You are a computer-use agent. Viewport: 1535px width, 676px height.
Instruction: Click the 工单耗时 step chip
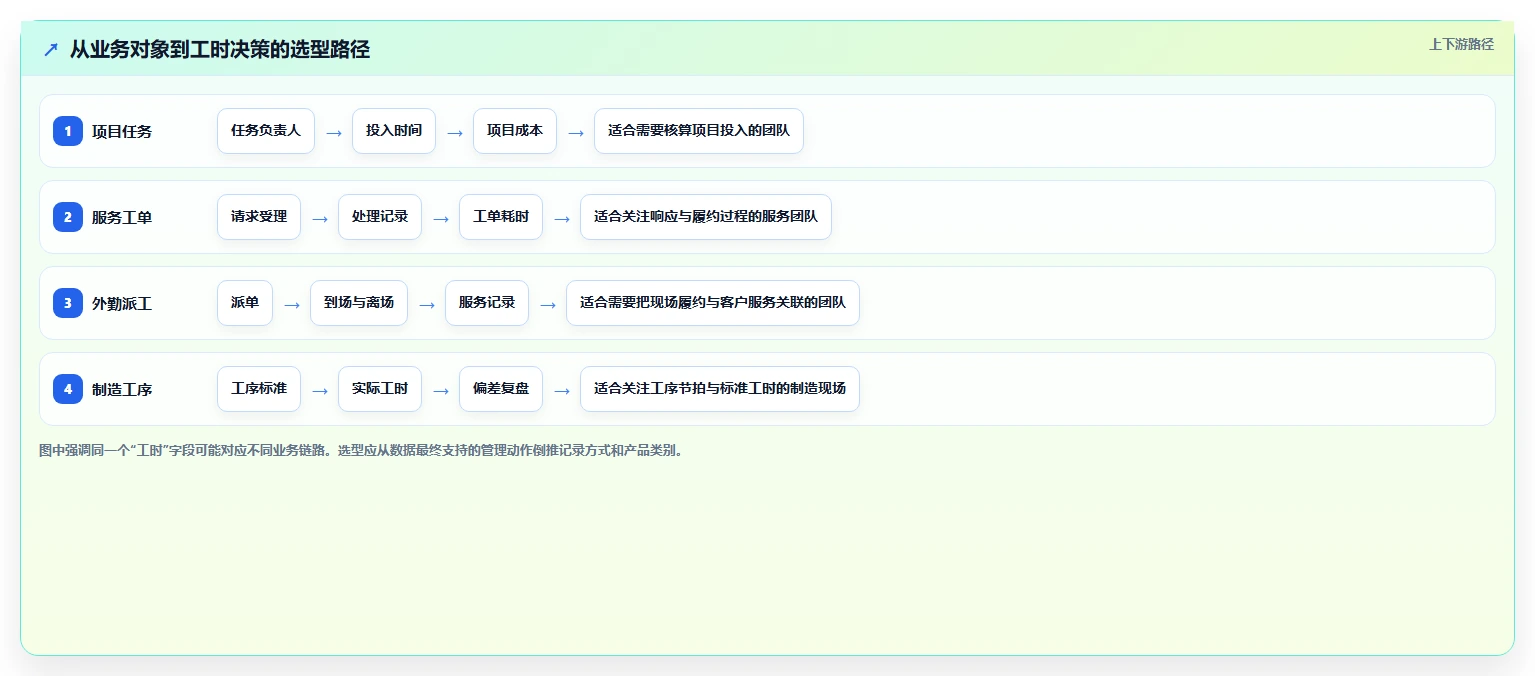point(501,217)
